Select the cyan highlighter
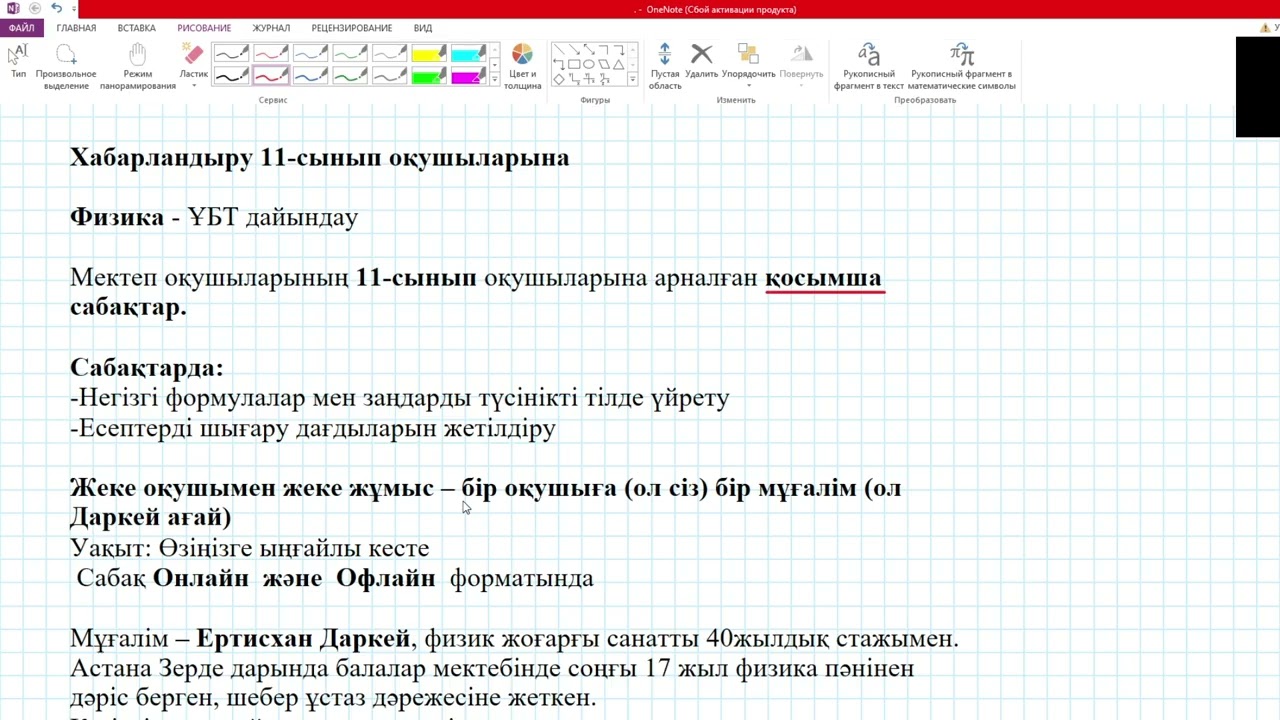The height and width of the screenshot is (720, 1280). 469,53
